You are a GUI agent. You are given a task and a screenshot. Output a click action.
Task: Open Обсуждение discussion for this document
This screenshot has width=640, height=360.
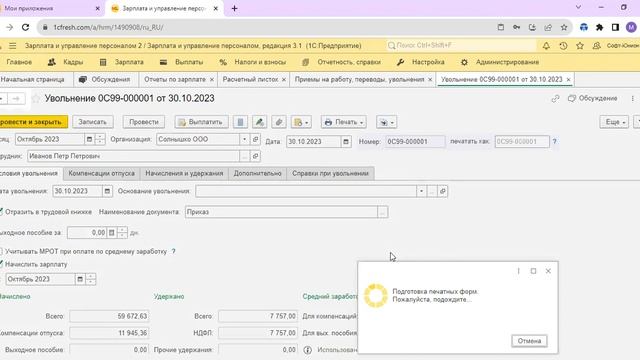click(593, 98)
